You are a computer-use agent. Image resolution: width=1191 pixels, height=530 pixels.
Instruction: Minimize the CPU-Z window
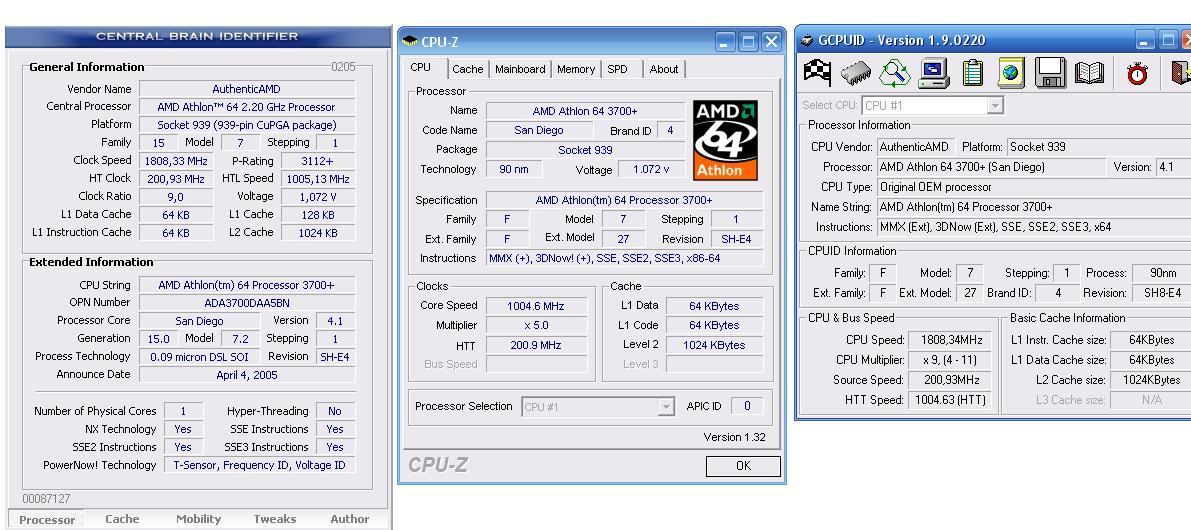[725, 42]
